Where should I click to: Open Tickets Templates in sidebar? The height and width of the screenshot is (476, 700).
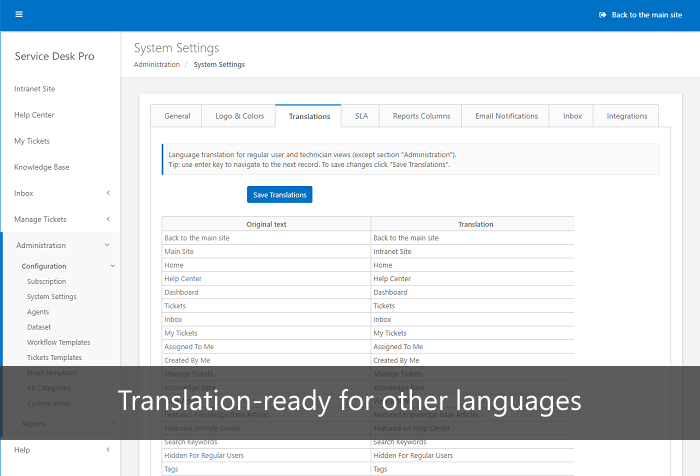[x=54, y=357]
